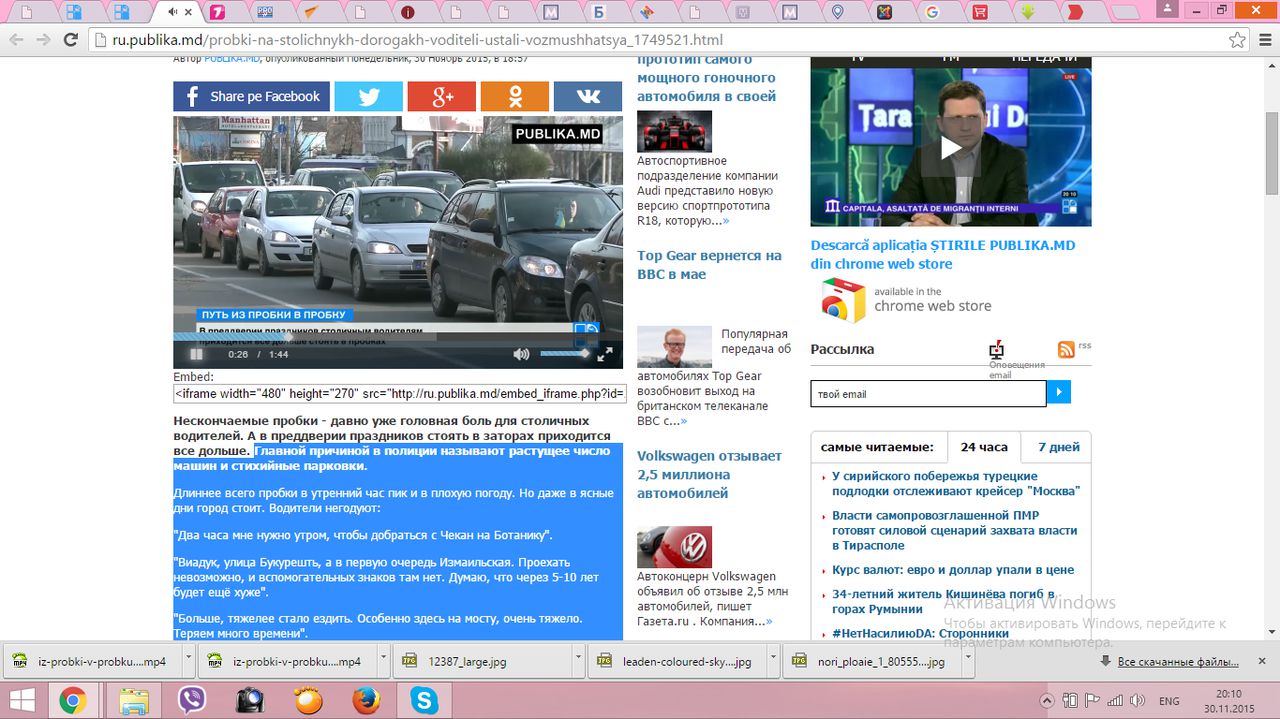Viewport: 1280px width, 719px height.
Task: Open 'Курс валют' news link
Action: coord(953,570)
